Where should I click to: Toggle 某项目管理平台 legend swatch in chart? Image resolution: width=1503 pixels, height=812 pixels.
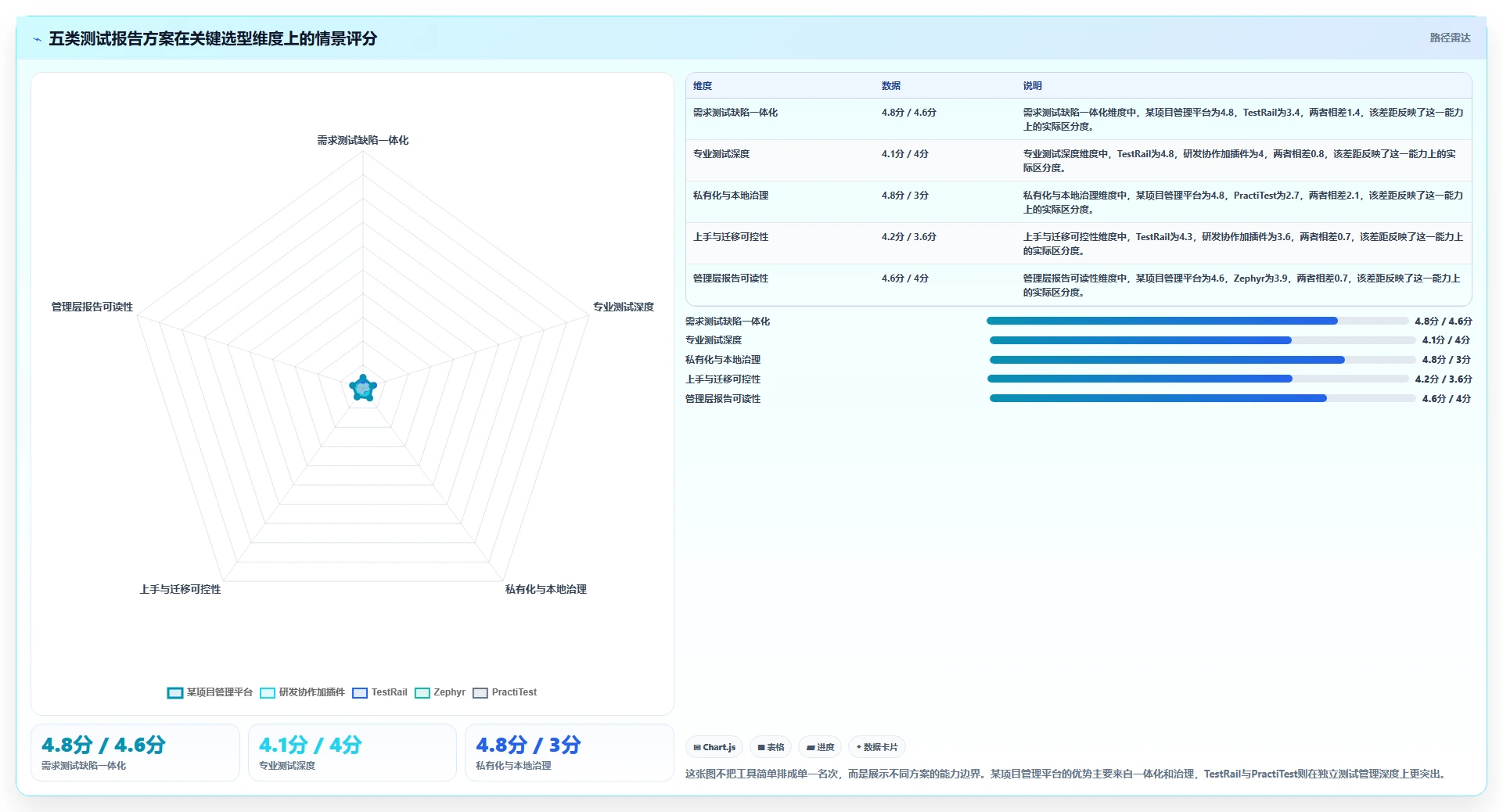click(x=174, y=692)
